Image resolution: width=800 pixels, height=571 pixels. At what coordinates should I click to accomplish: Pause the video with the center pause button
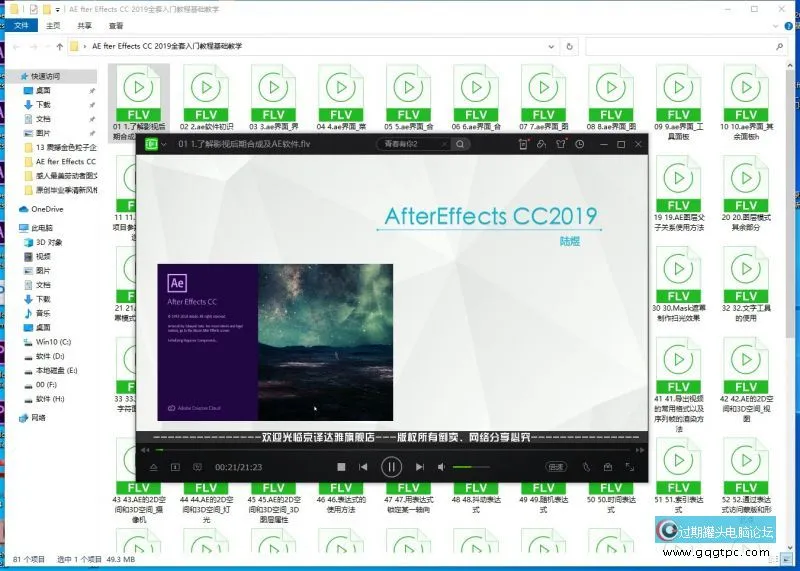[x=391, y=466]
